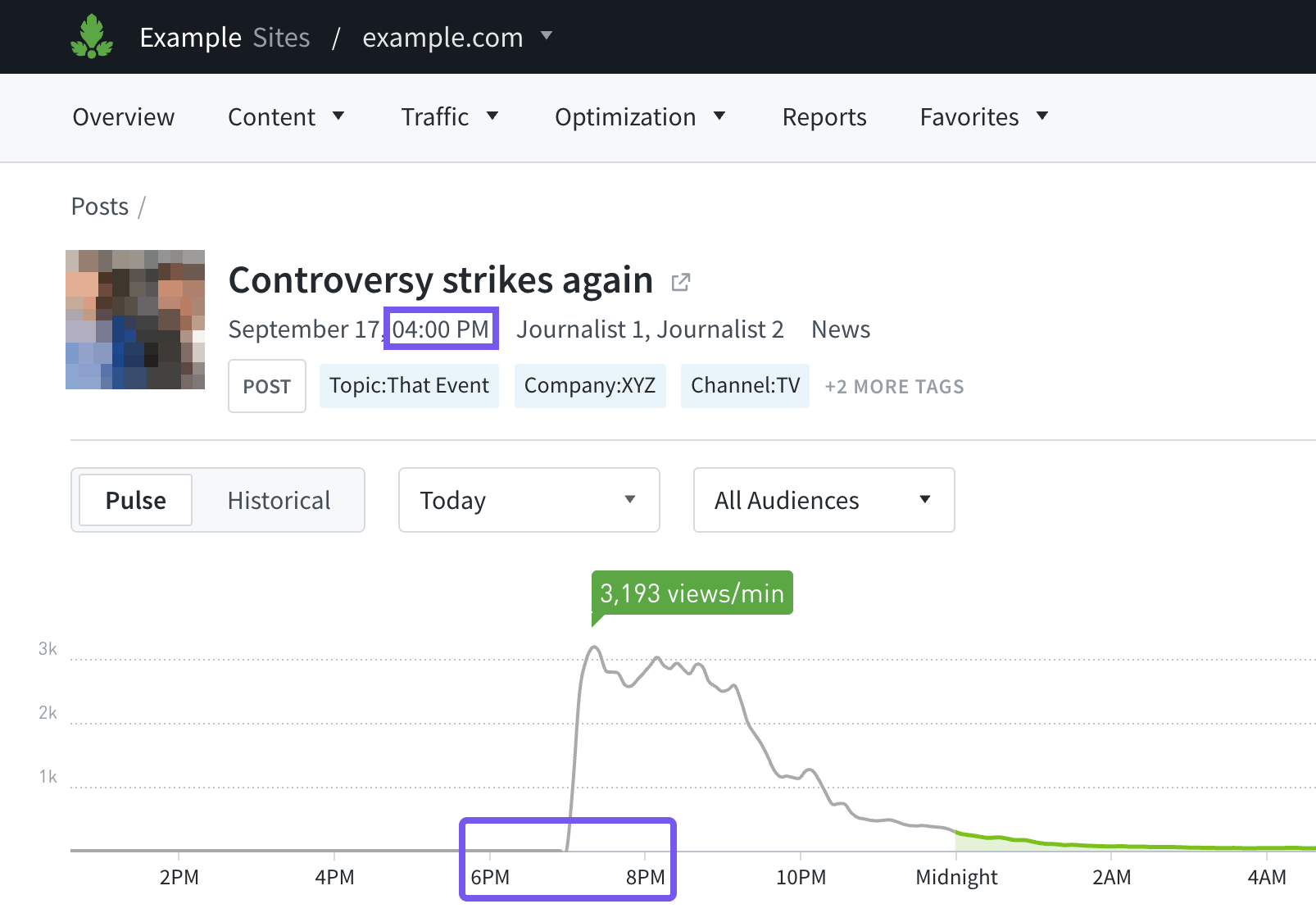Image resolution: width=1316 pixels, height=913 pixels.
Task: Select the Company:XYZ tag
Action: 590,386
